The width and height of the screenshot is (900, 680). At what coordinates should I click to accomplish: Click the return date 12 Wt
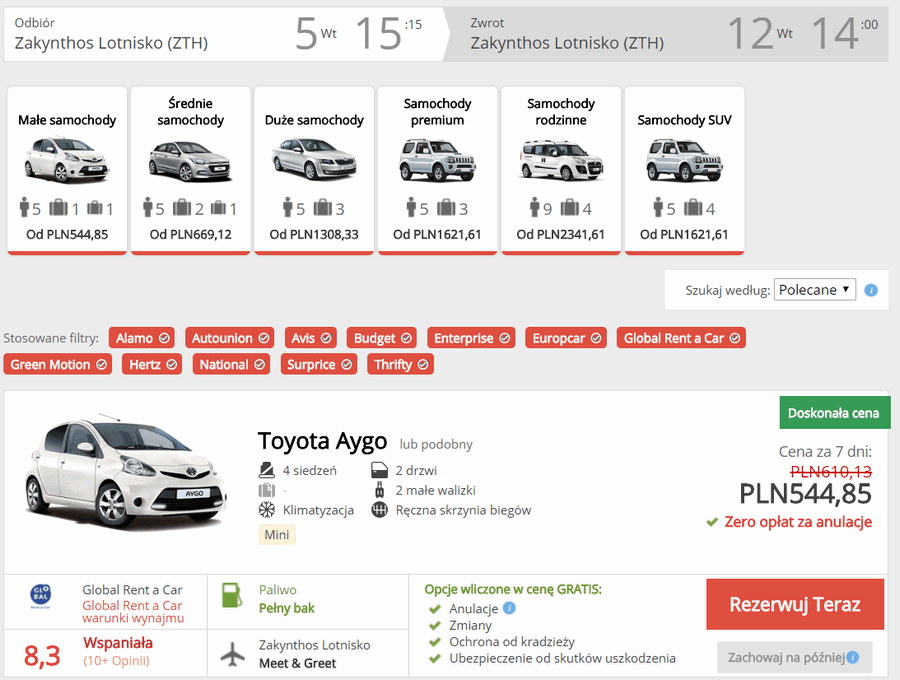click(760, 33)
